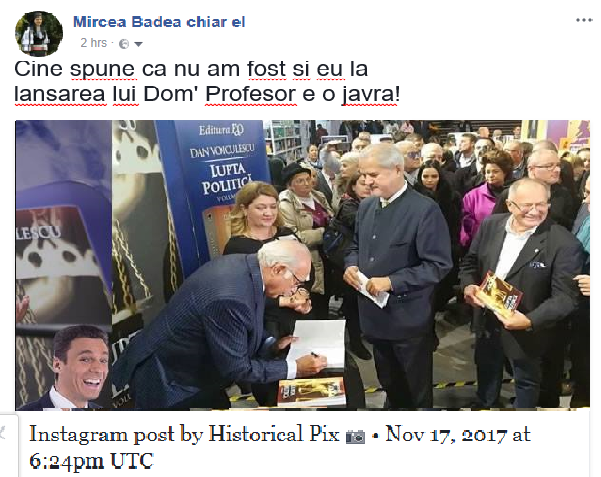Click the camera emoji in the caption
The image size is (601, 477).
[x=355, y=436]
